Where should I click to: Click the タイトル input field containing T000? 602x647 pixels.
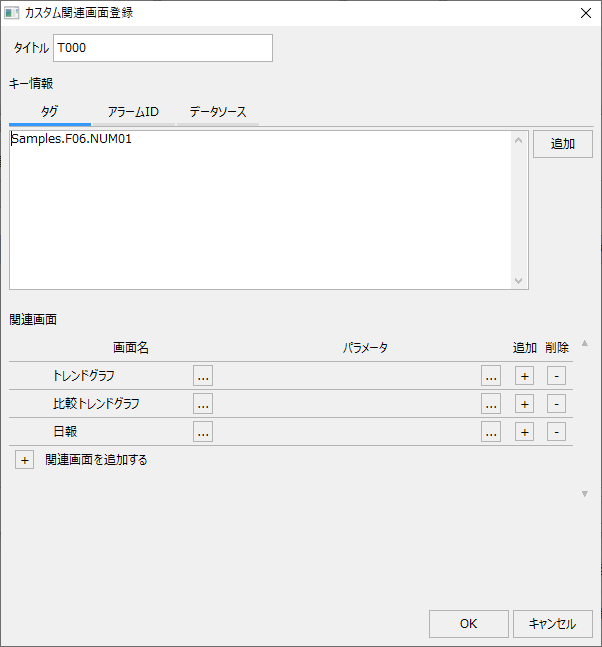163,48
